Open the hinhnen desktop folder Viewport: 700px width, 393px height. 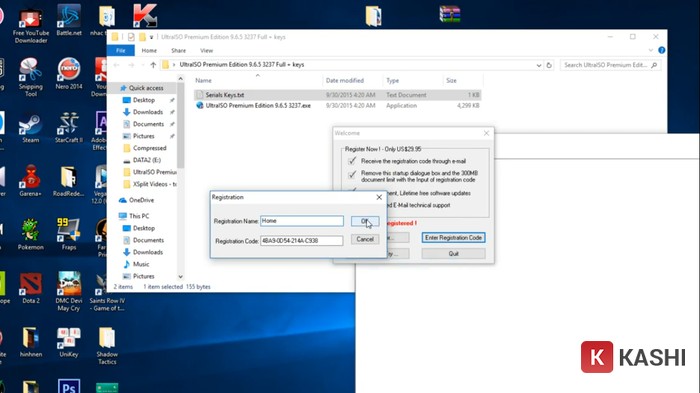coord(30,342)
